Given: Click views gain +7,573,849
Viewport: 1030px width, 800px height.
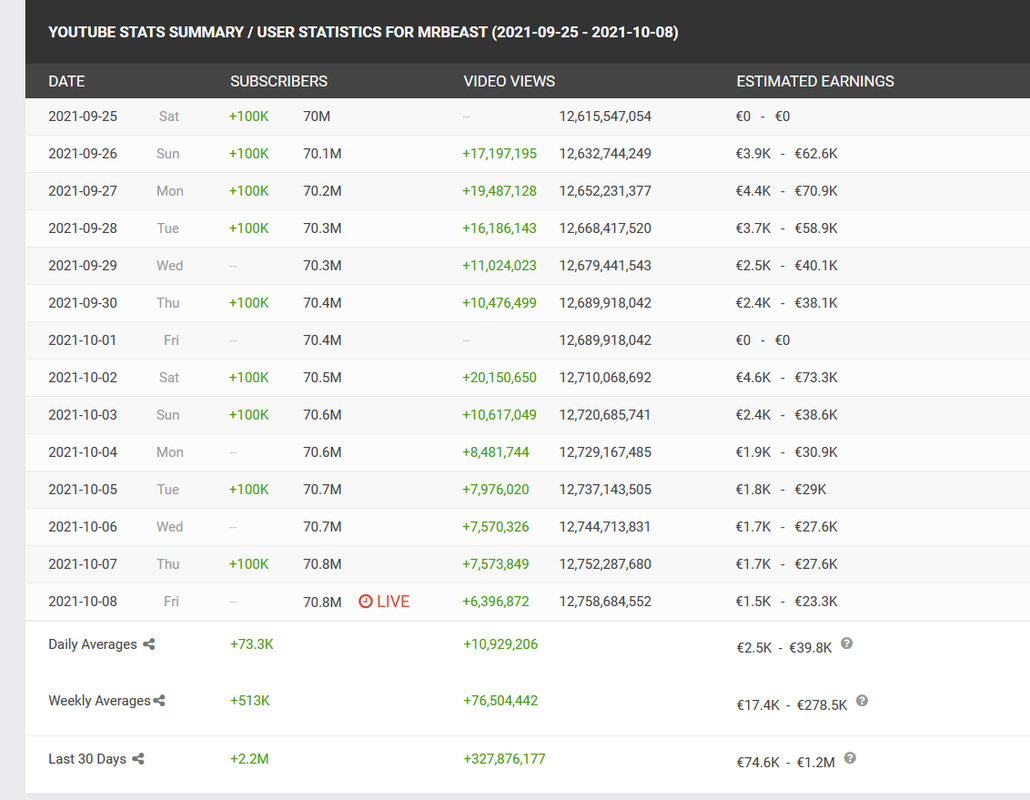Looking at the screenshot, I should (496, 564).
